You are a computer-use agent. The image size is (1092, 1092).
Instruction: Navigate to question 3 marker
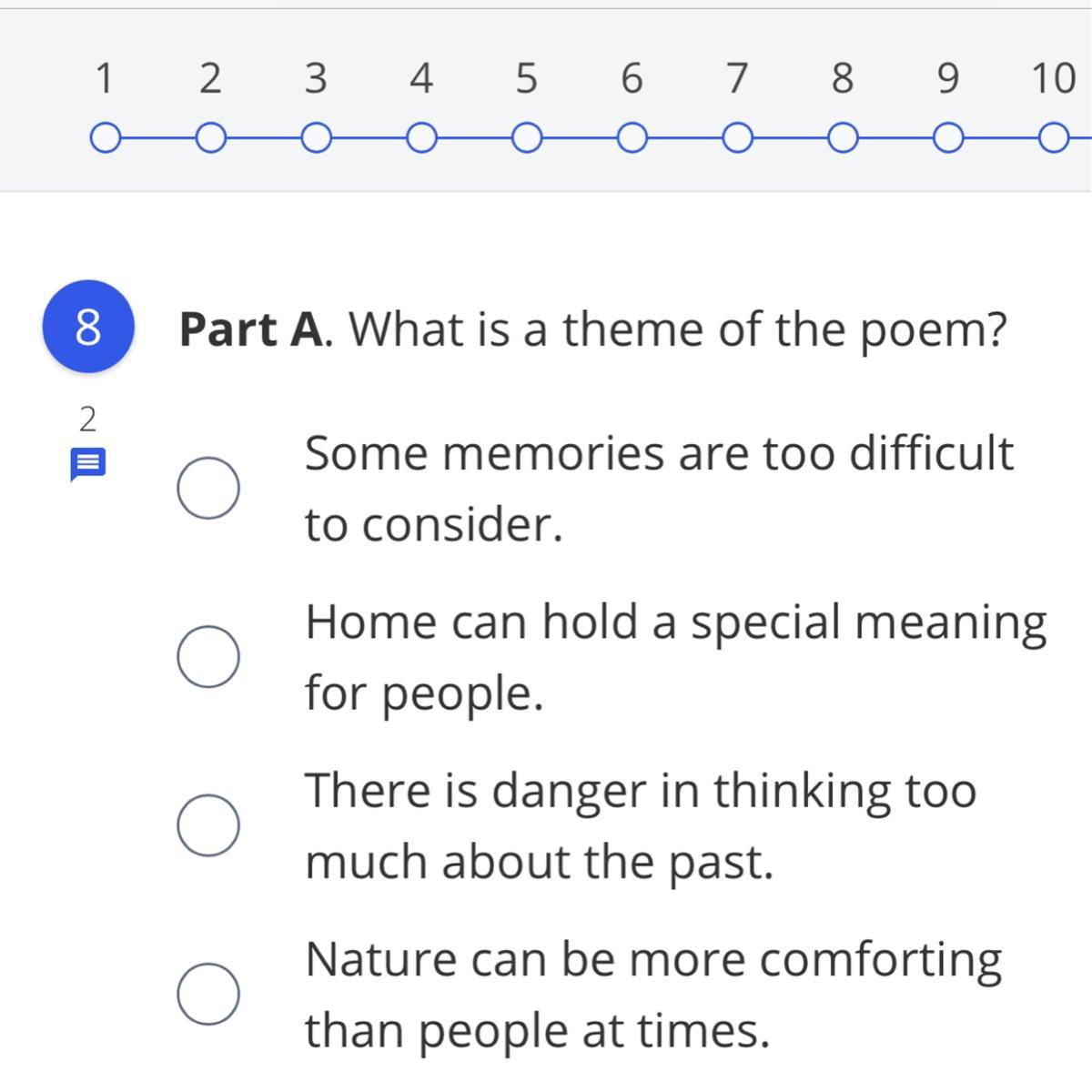pos(316,140)
